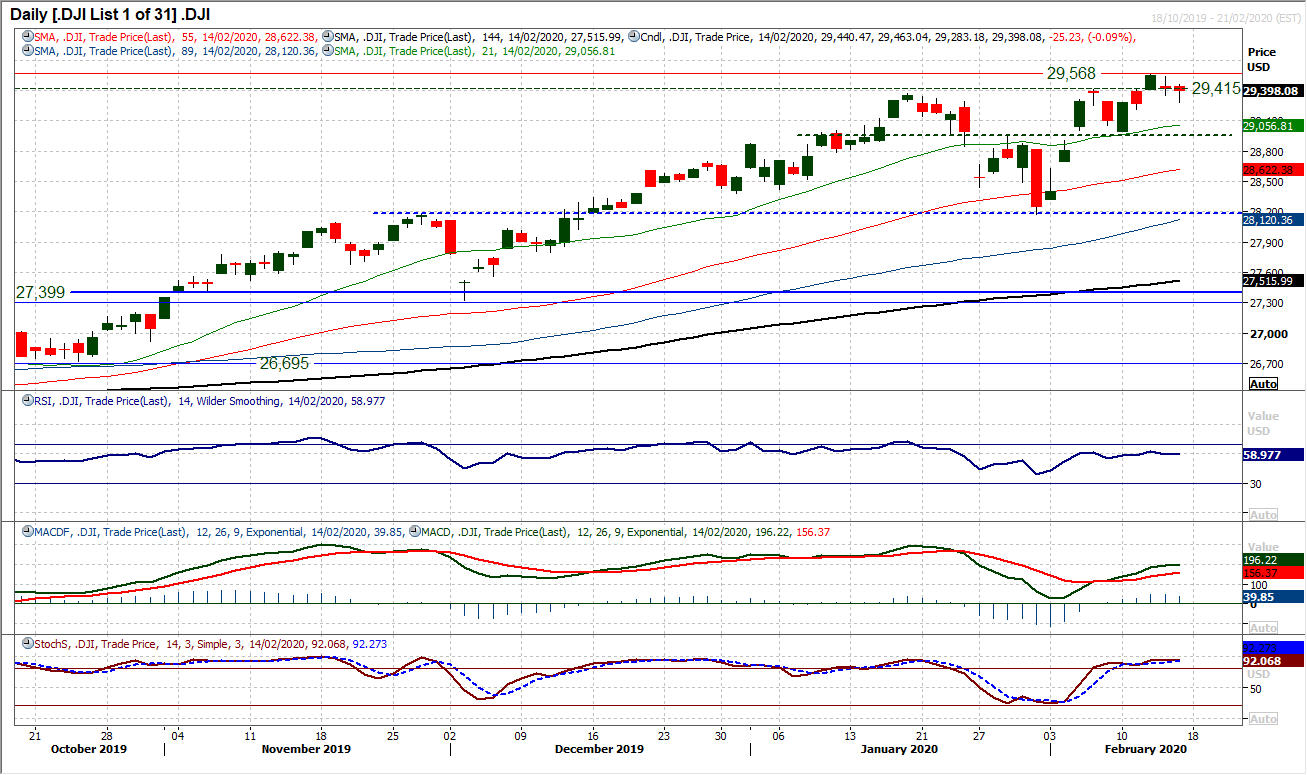Viewport: 1307px width, 775px height.
Task: Click the 29,415 level label
Action: pyautogui.click(x=1216, y=88)
